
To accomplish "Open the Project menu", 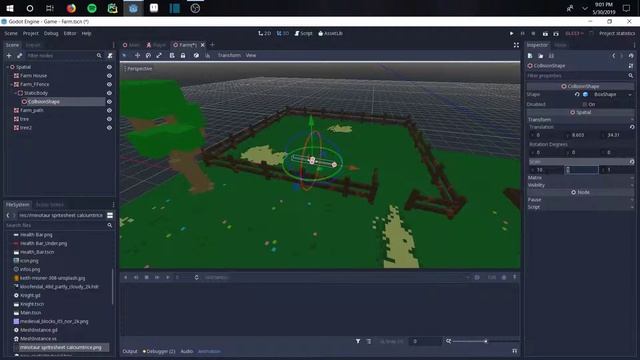I will 31,33.
